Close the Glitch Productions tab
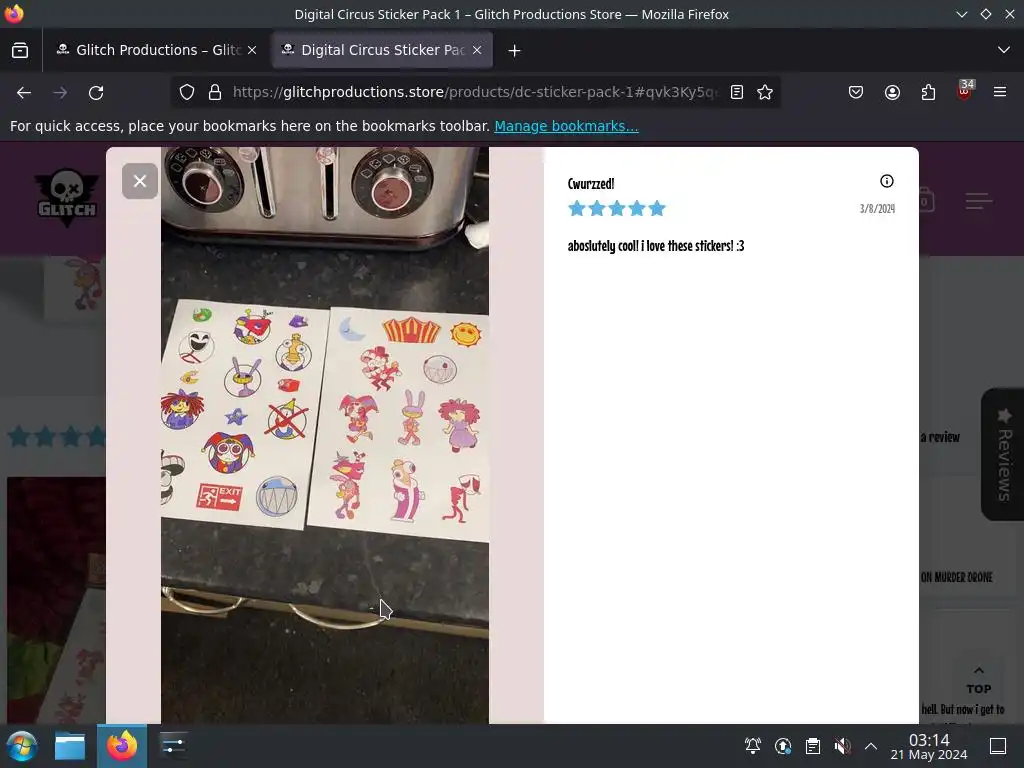The height and width of the screenshot is (768, 1024). [252, 50]
